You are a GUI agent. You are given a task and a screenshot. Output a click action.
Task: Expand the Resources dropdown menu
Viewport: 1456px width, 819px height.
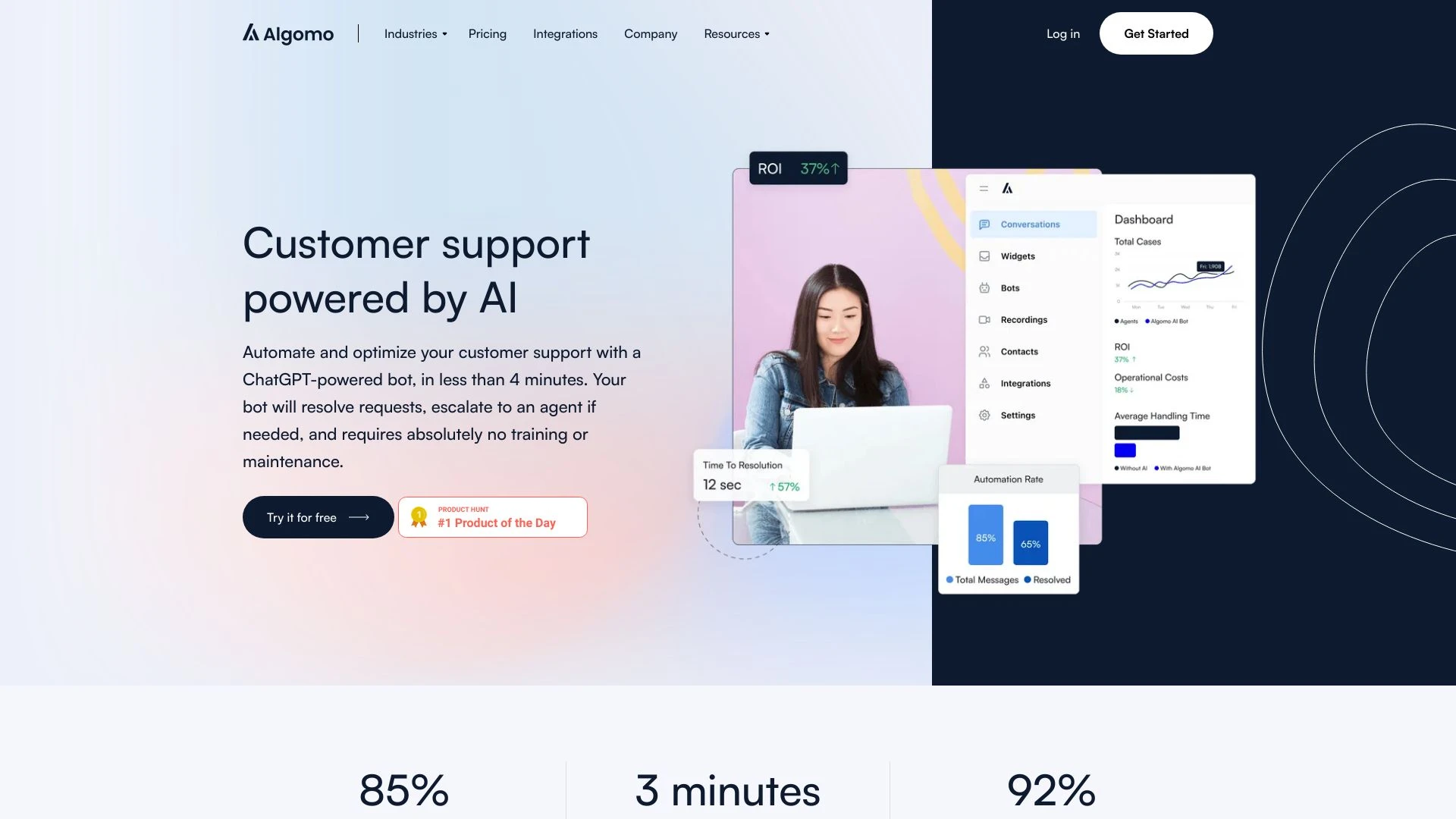[737, 33]
